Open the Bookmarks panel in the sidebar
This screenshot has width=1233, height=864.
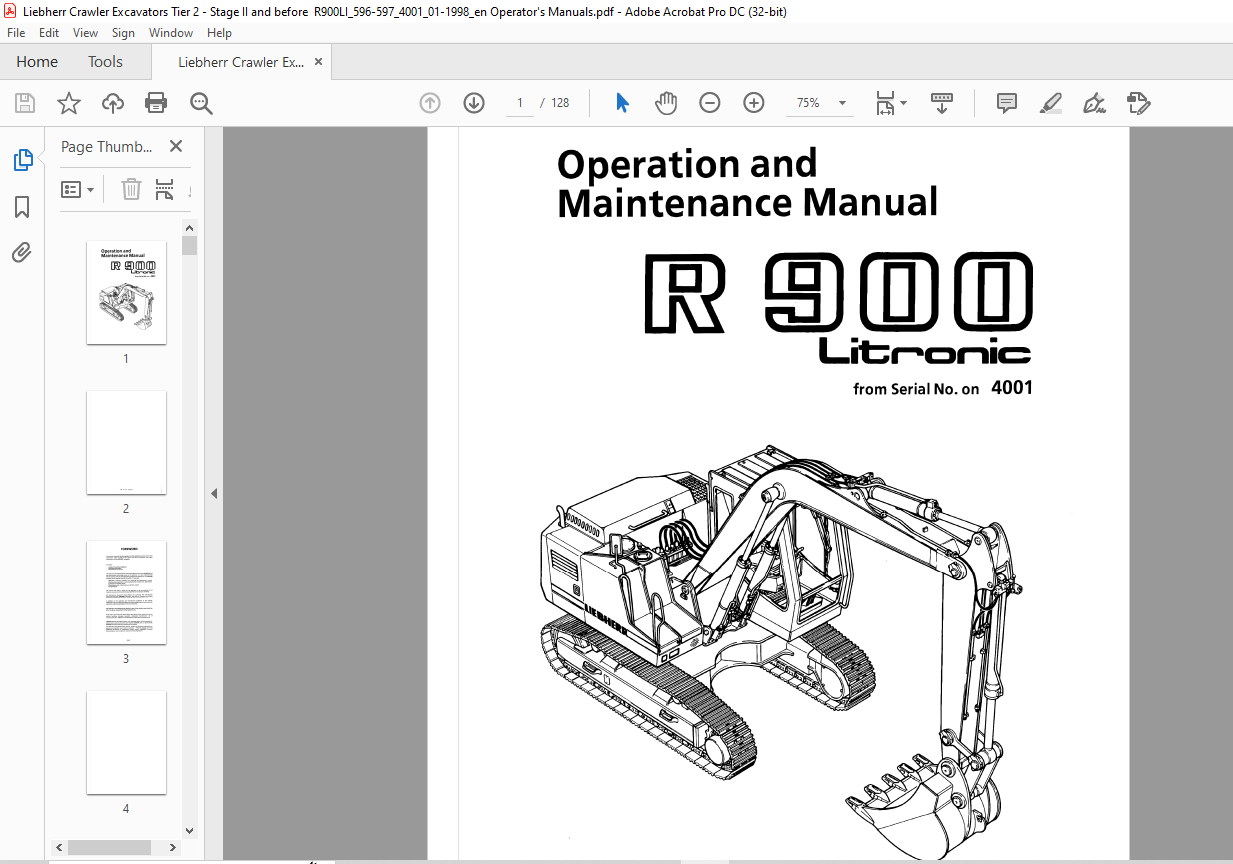(x=22, y=207)
